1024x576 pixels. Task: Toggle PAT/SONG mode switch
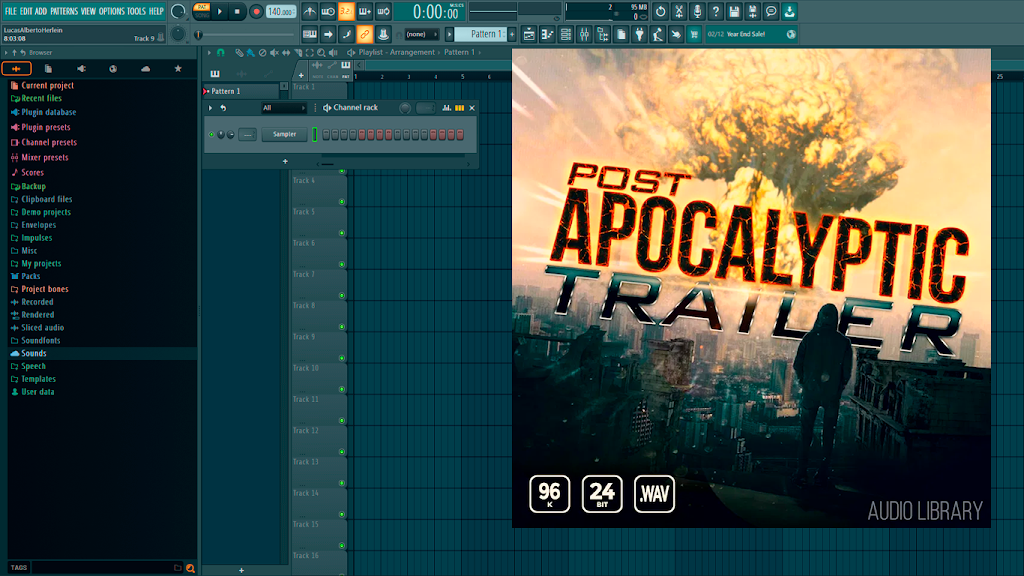[x=202, y=11]
